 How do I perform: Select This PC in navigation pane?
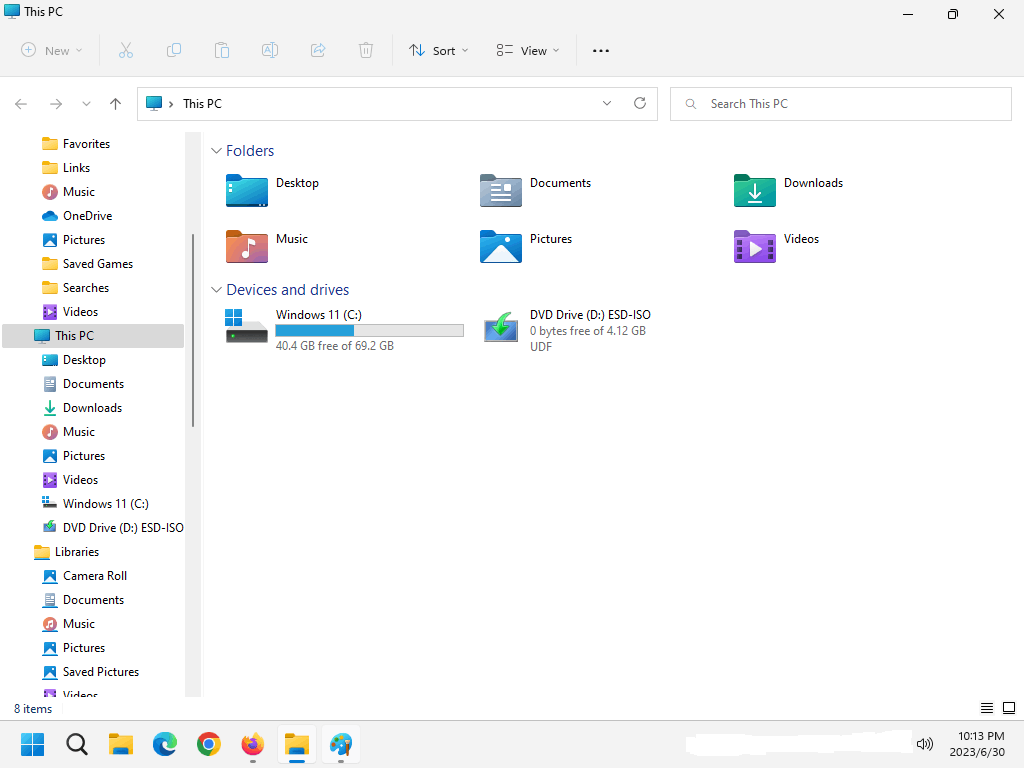tap(93, 336)
